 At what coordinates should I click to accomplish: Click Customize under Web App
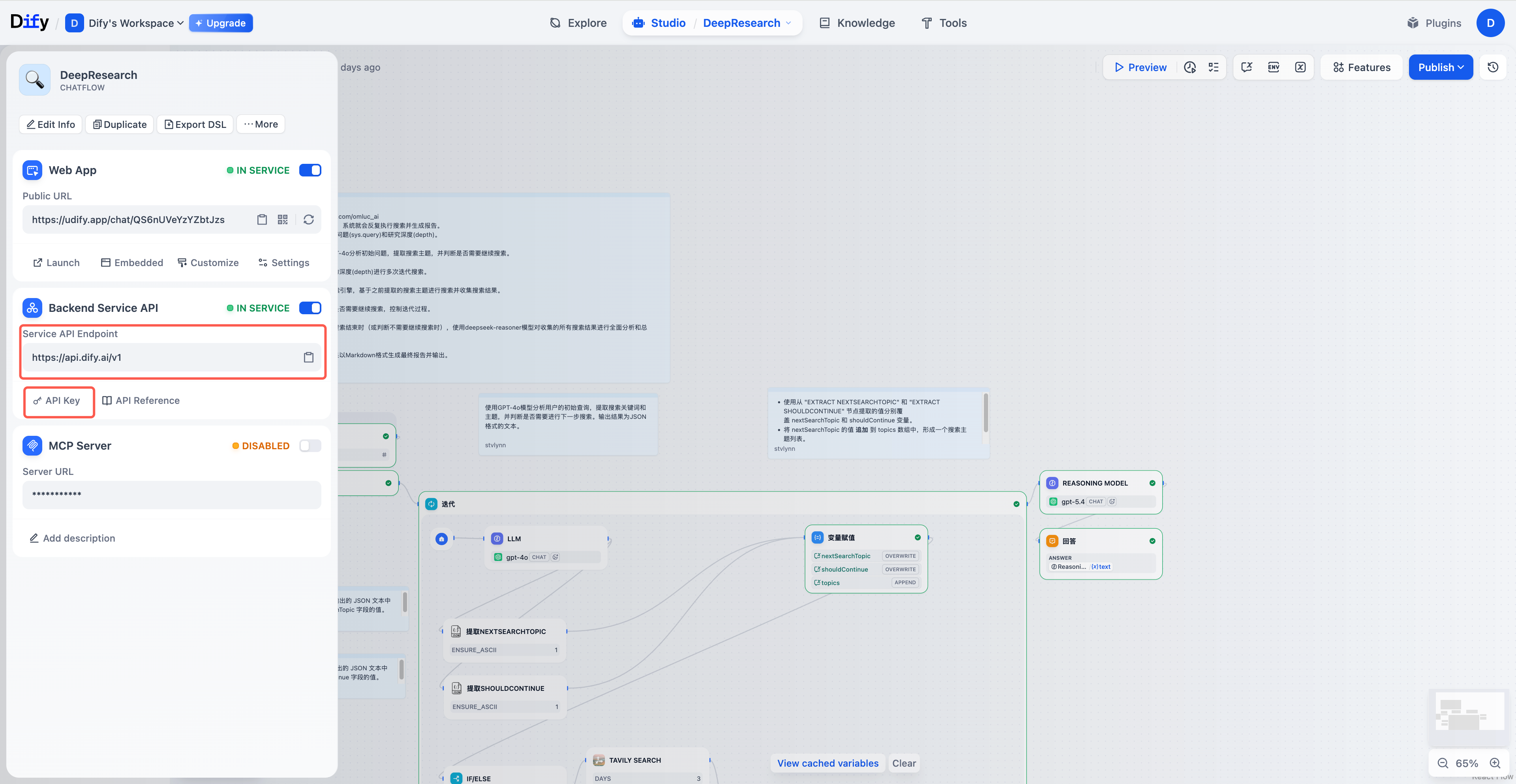[208, 263]
